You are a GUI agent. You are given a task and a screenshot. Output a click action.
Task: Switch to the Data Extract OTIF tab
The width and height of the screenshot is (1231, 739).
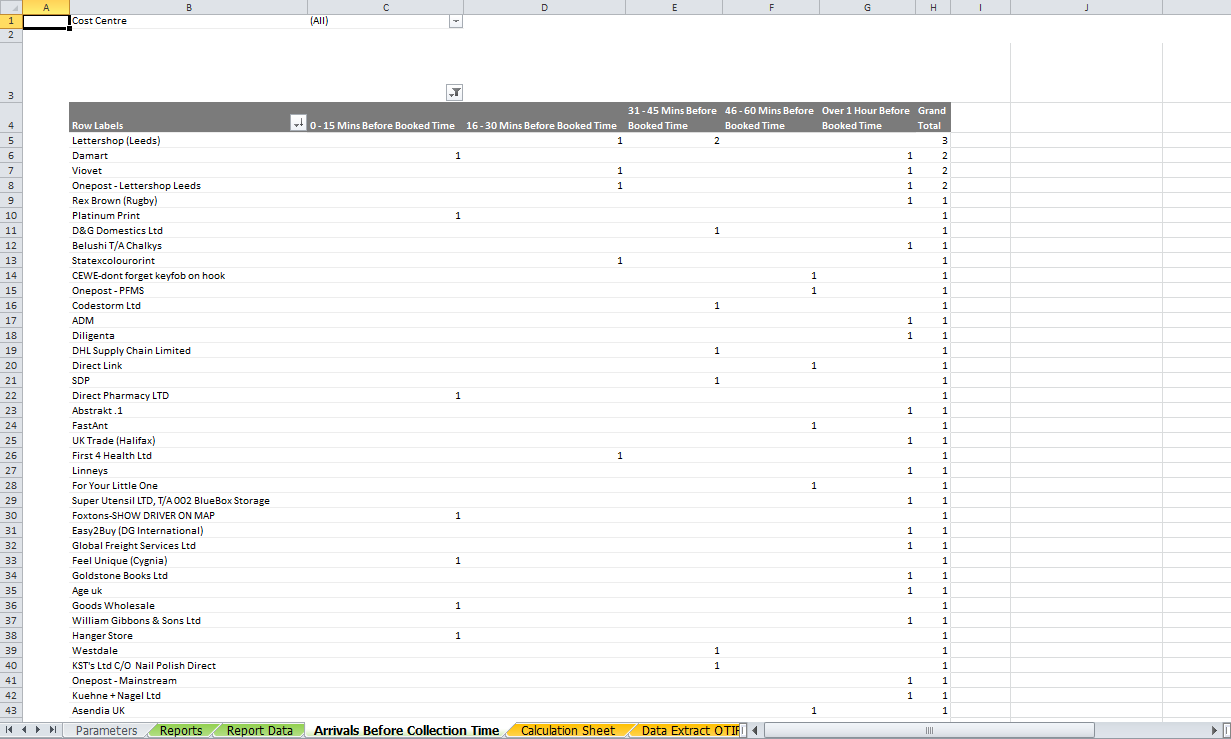(x=689, y=730)
